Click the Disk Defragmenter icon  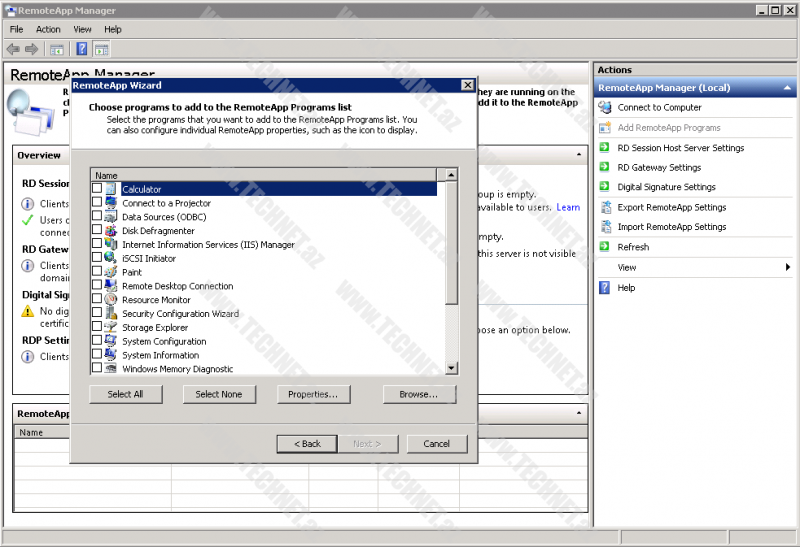click(x=110, y=231)
